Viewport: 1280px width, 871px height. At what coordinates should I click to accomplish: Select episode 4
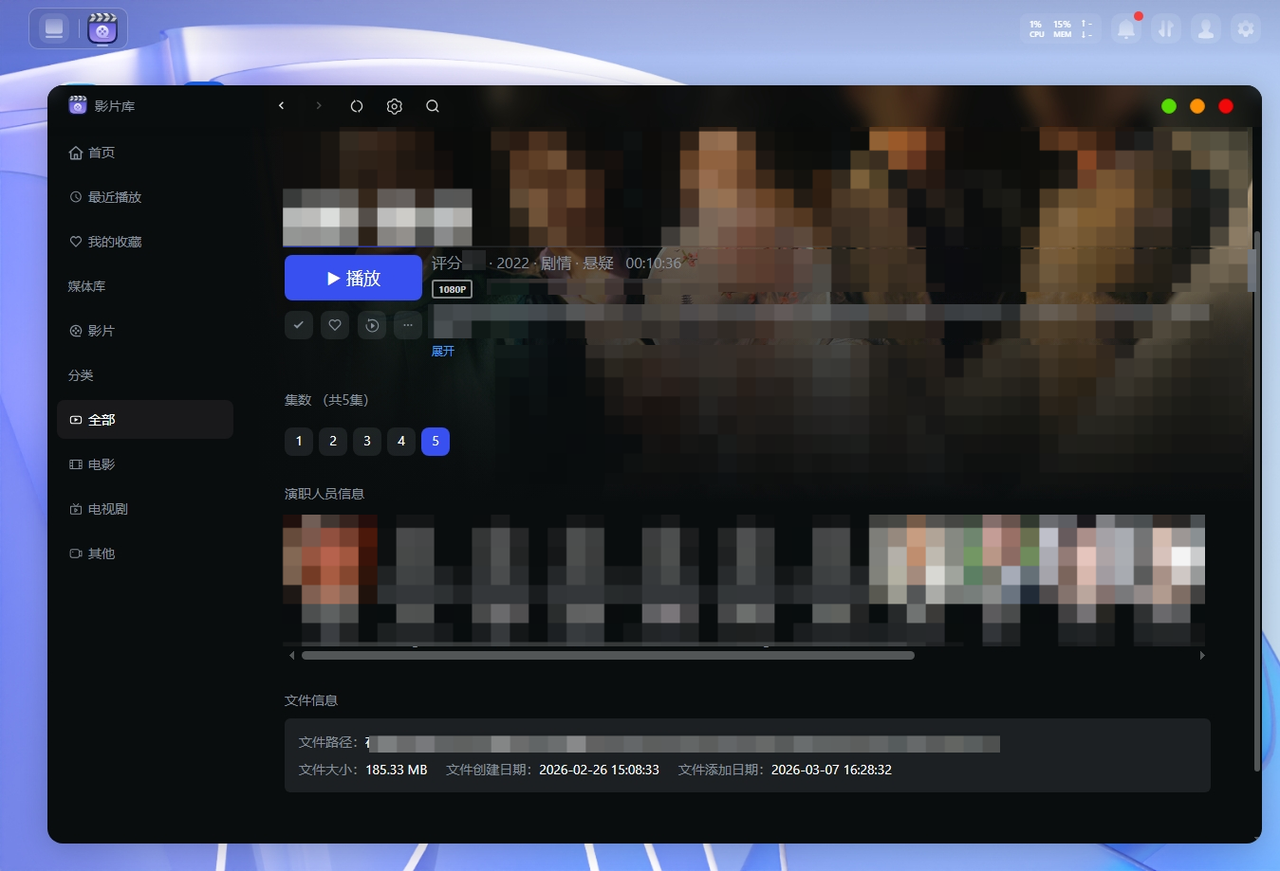point(401,441)
